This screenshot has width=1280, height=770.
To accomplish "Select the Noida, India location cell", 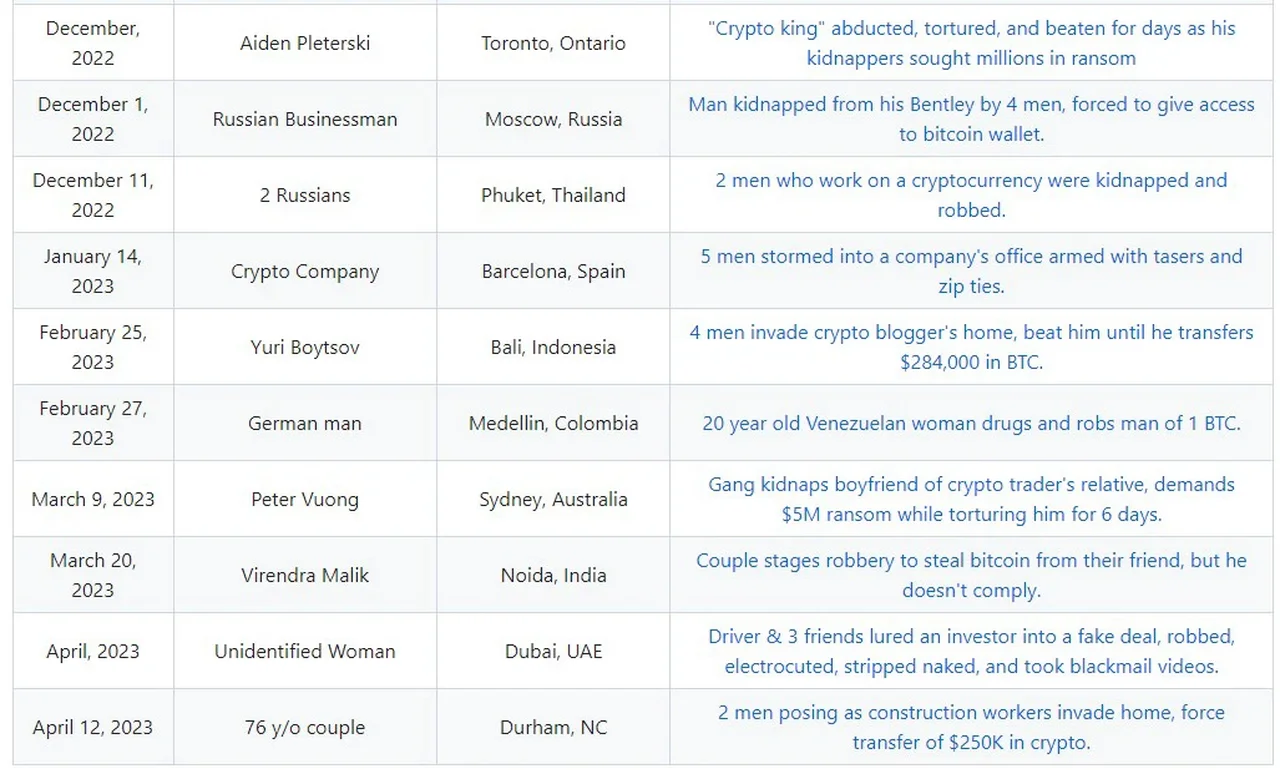I will [x=553, y=575].
